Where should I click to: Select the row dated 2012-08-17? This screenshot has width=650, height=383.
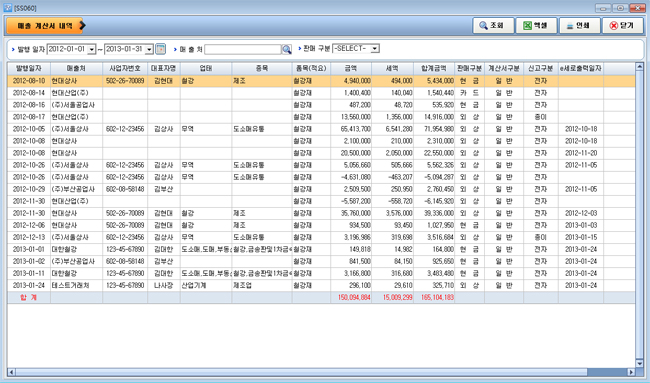(321, 117)
